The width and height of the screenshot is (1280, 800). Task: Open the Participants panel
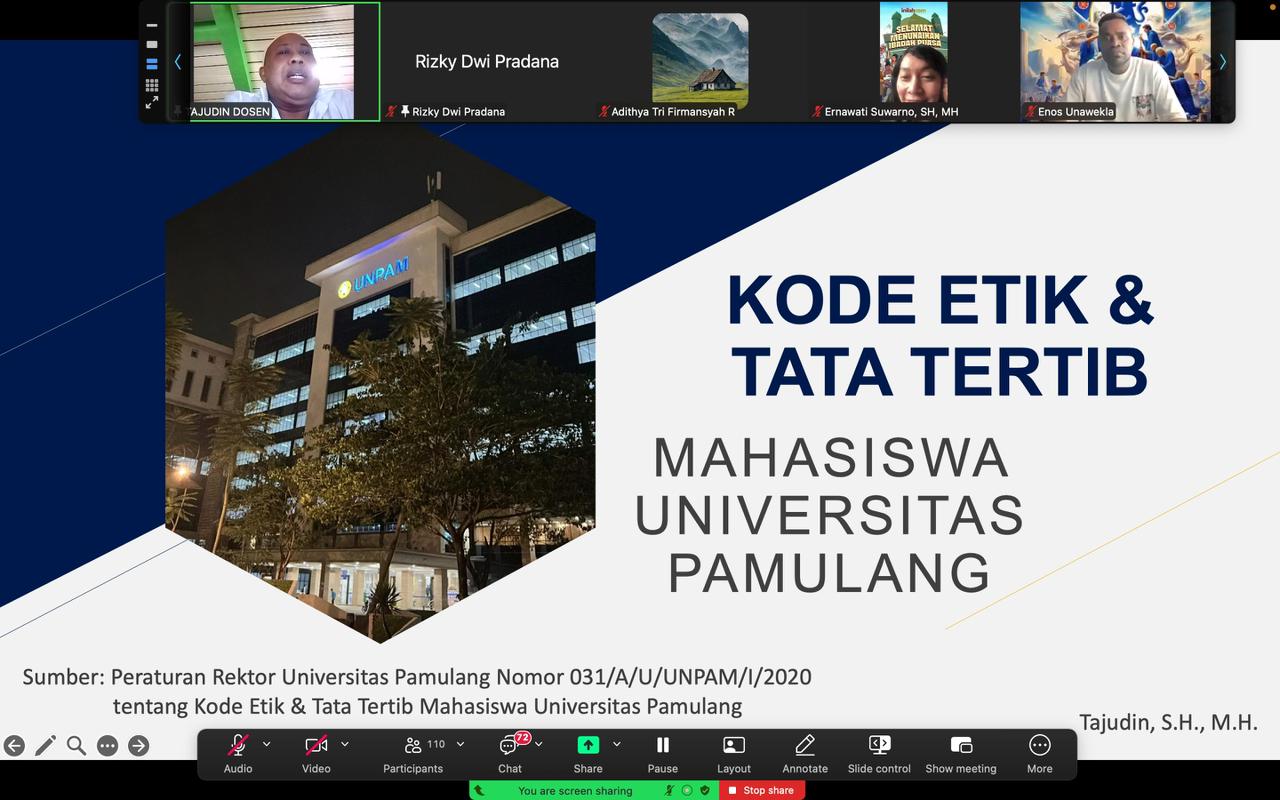(x=413, y=754)
